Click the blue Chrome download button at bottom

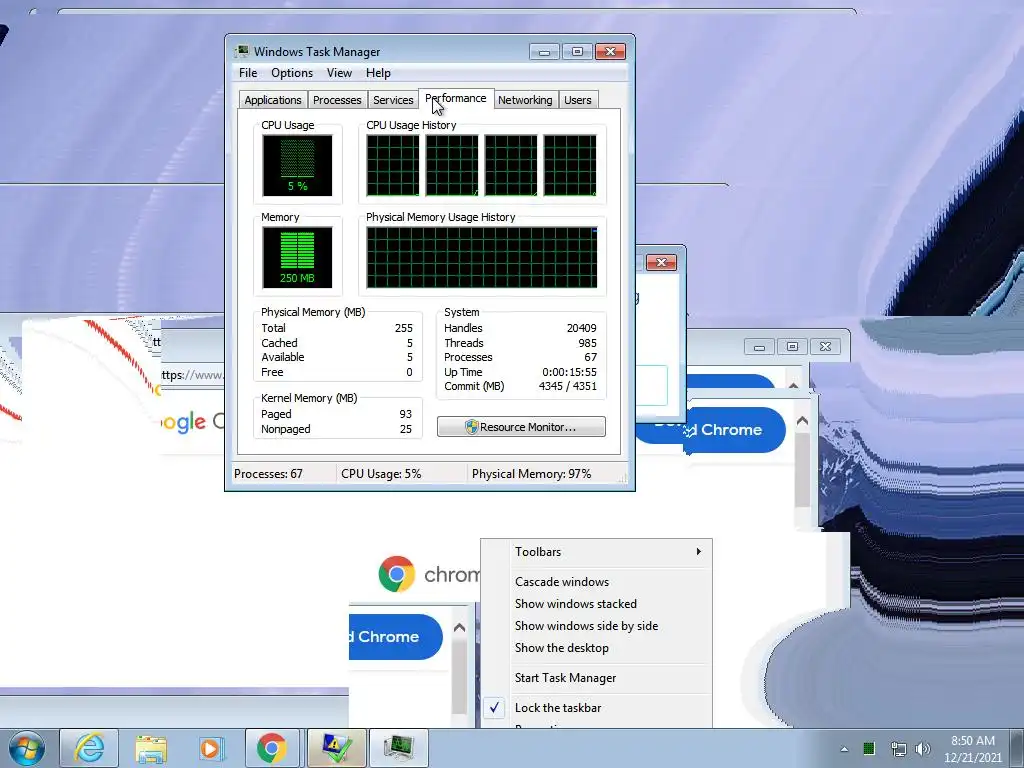395,637
